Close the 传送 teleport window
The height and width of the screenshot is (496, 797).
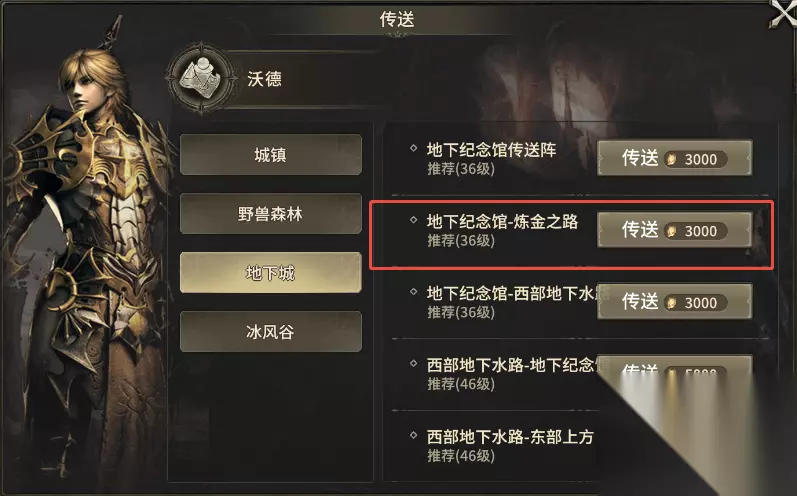pos(783,14)
